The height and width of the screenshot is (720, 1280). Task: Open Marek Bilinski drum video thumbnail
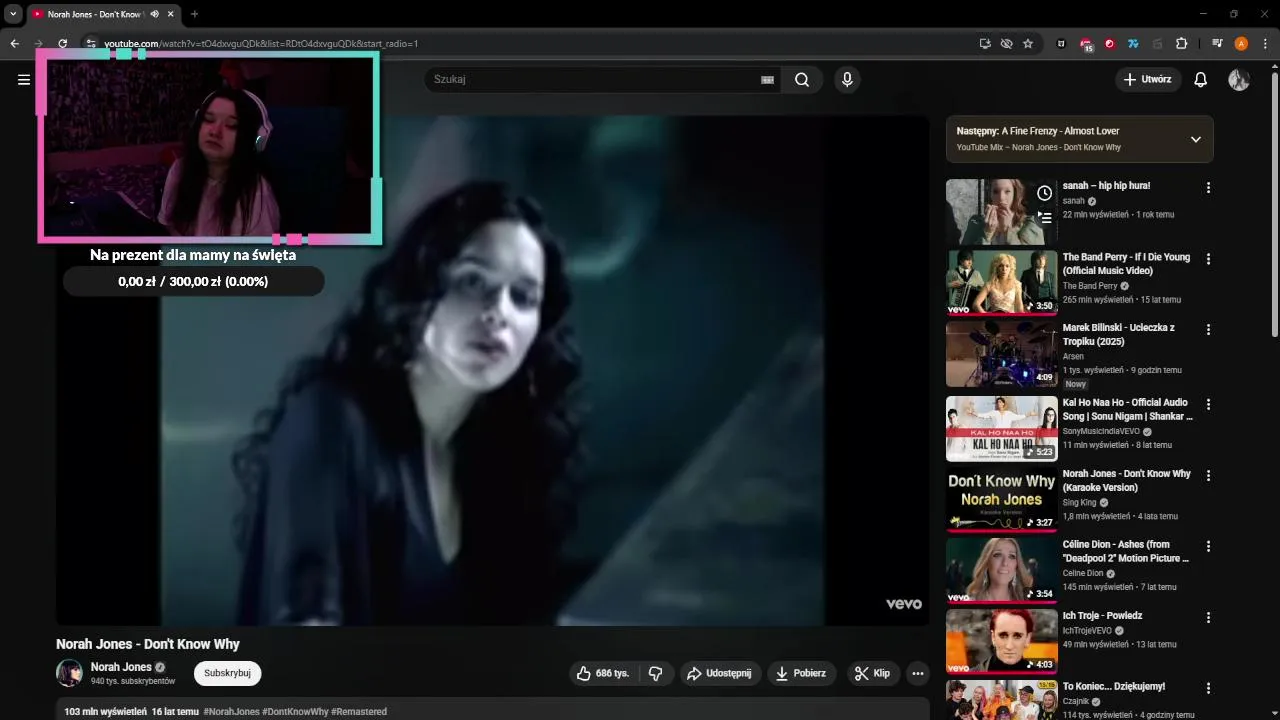click(1001, 354)
